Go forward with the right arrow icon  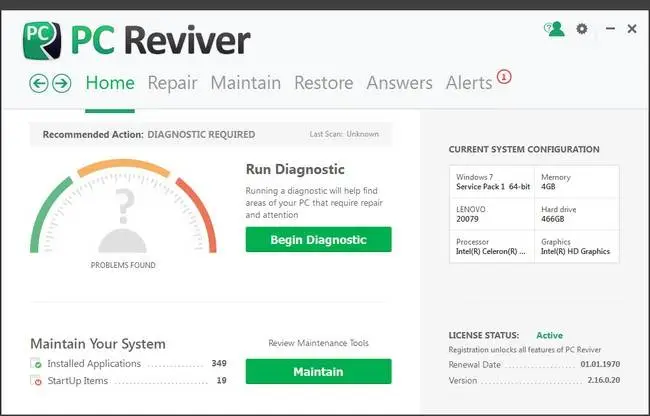[62, 83]
